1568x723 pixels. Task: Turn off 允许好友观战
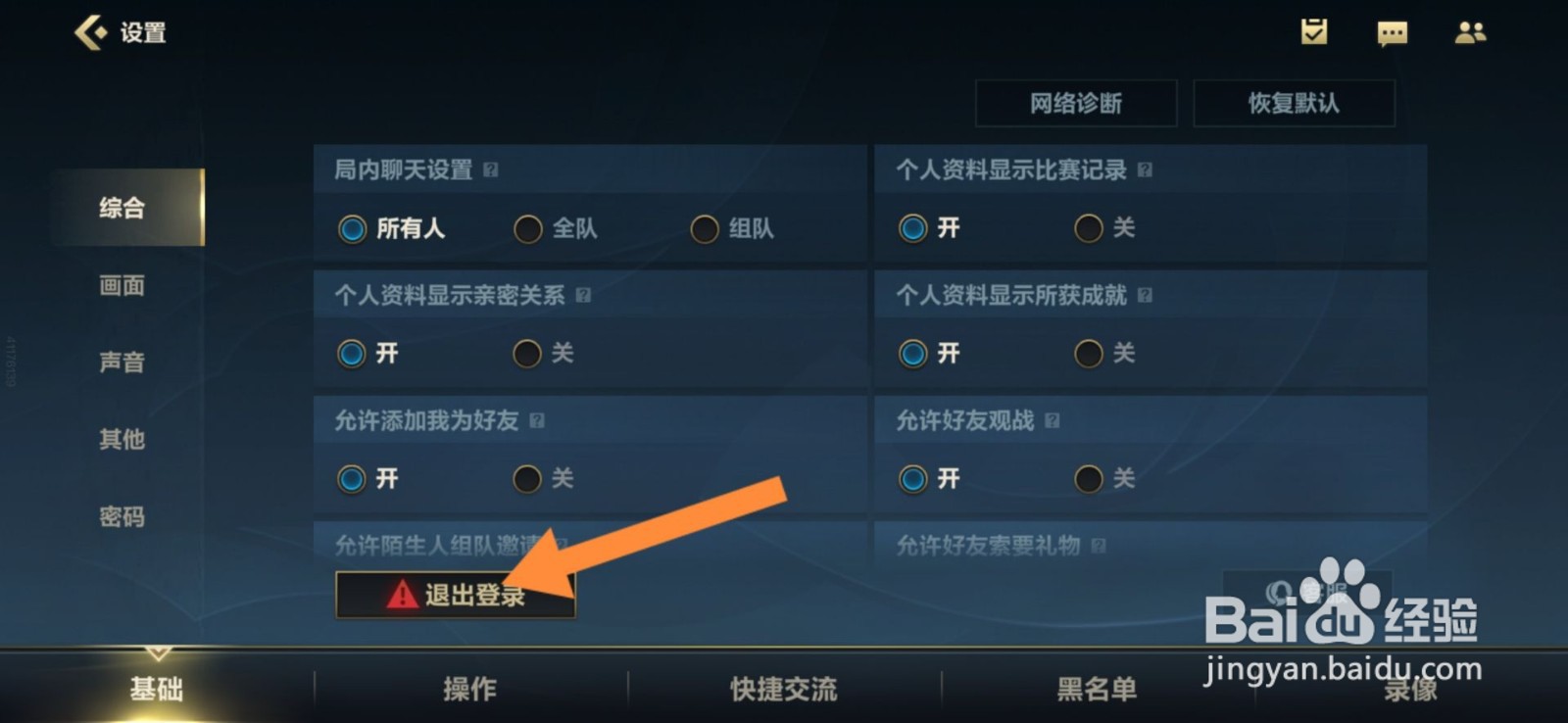pyautogui.click(x=1104, y=478)
